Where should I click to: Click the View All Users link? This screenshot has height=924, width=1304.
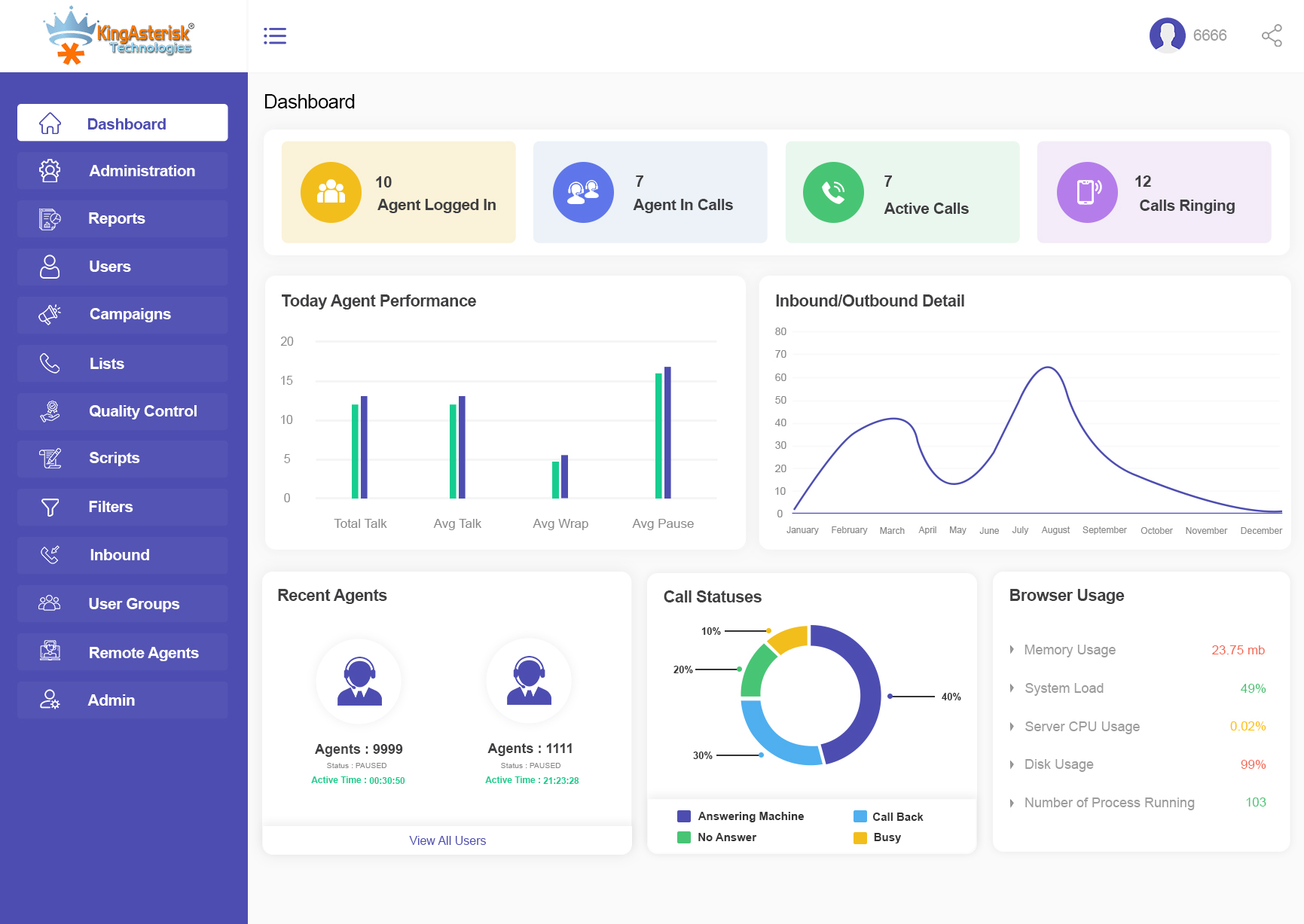447,840
